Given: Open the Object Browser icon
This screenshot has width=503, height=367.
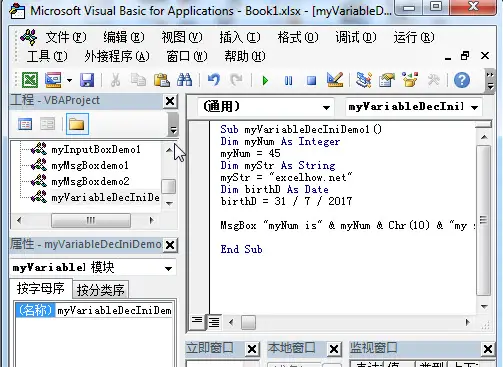Looking at the screenshot, I should tap(410, 80).
